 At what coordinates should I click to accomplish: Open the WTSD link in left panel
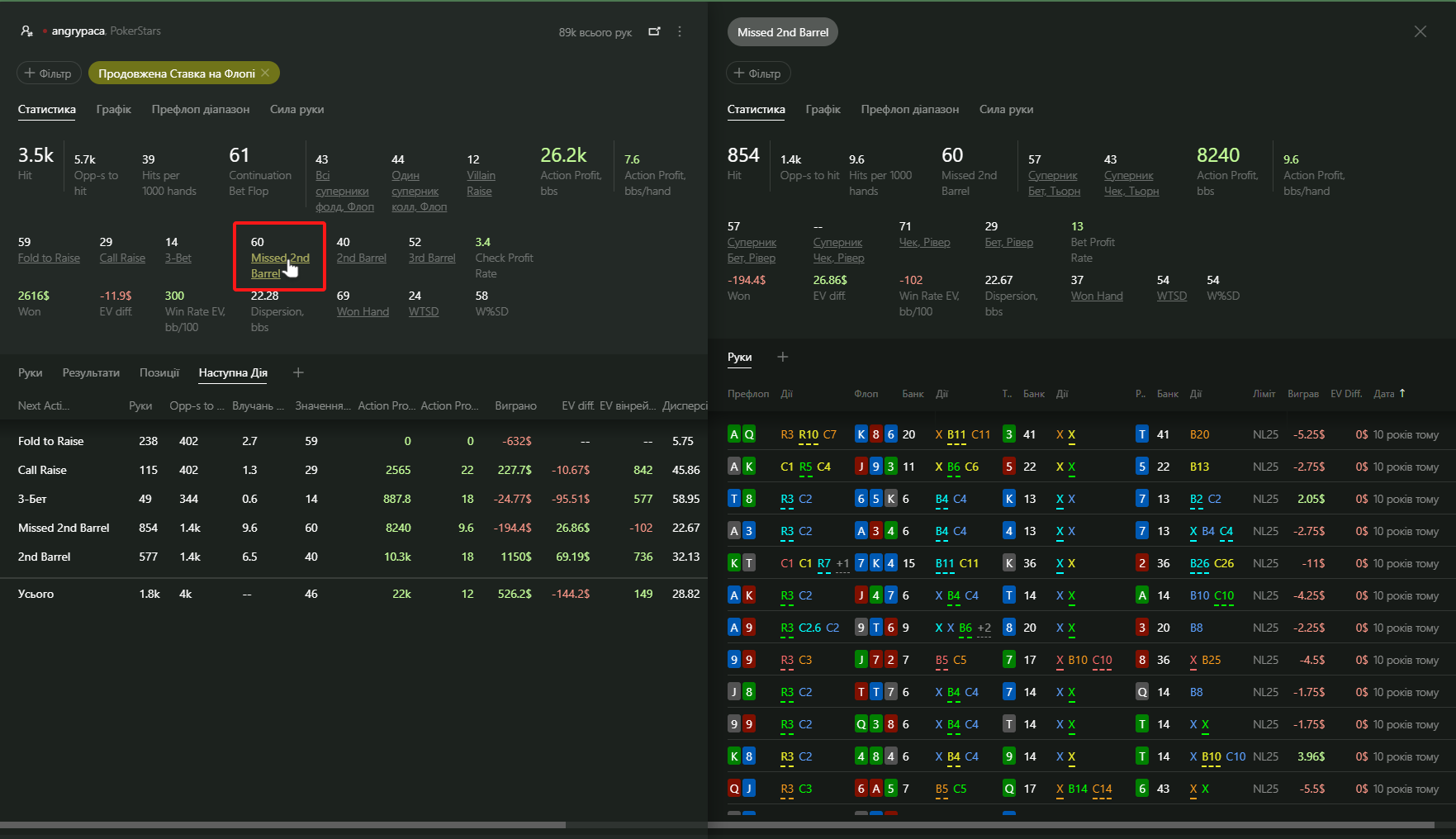(x=424, y=311)
